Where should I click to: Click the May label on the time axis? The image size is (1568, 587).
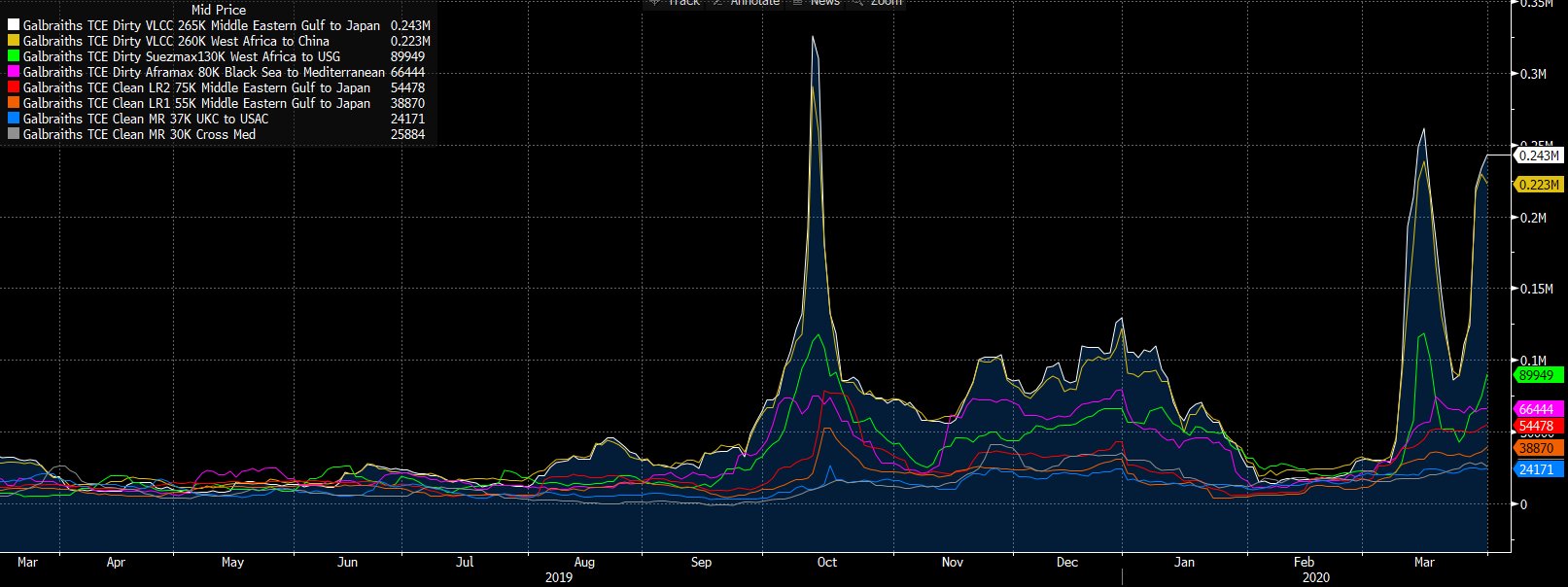(232, 563)
